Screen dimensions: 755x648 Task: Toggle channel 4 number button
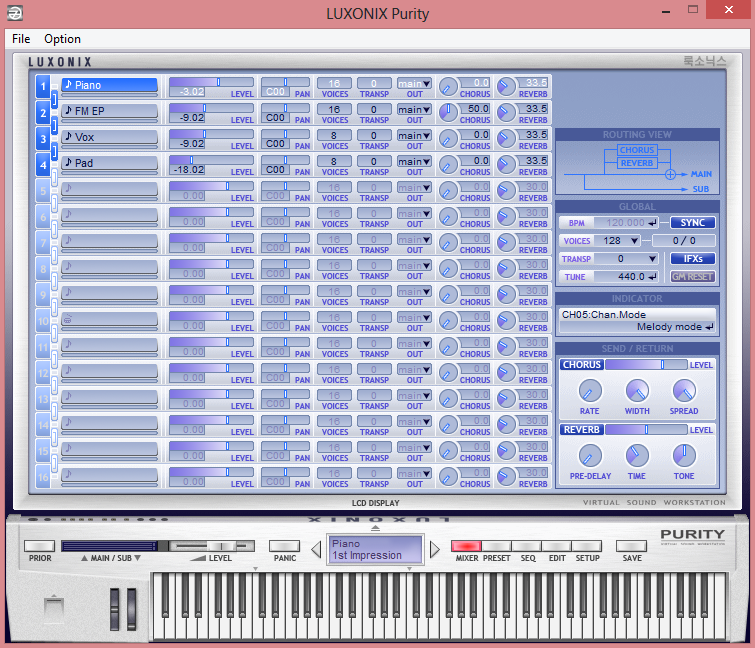tap(43, 165)
